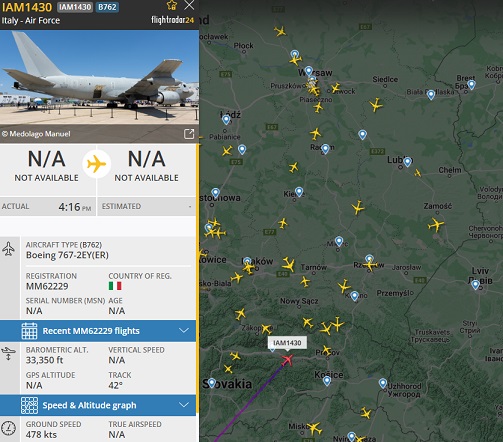Click the graph icon beside Speed & Altitude
The height and width of the screenshot is (442, 503).
[x=29, y=405]
